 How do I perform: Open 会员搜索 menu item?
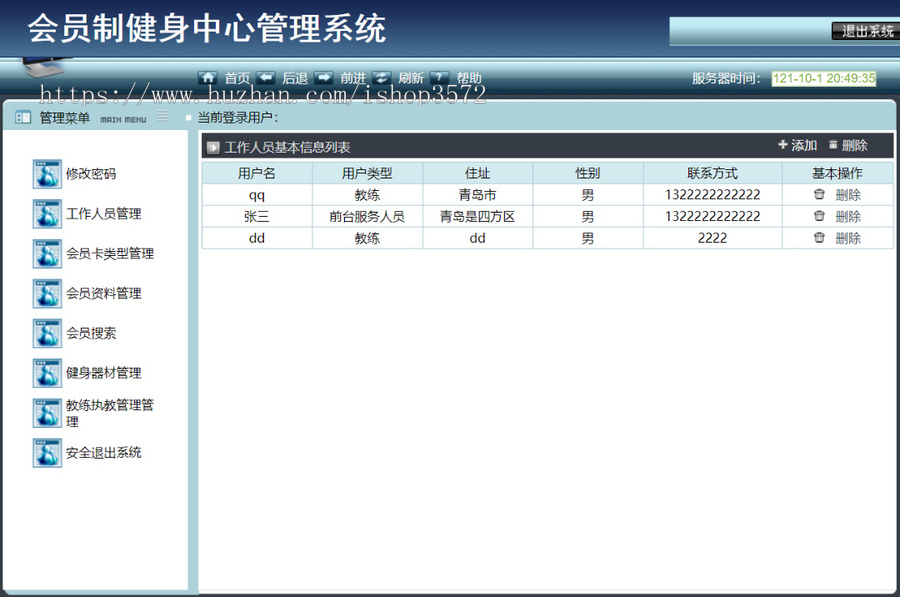click(91, 334)
